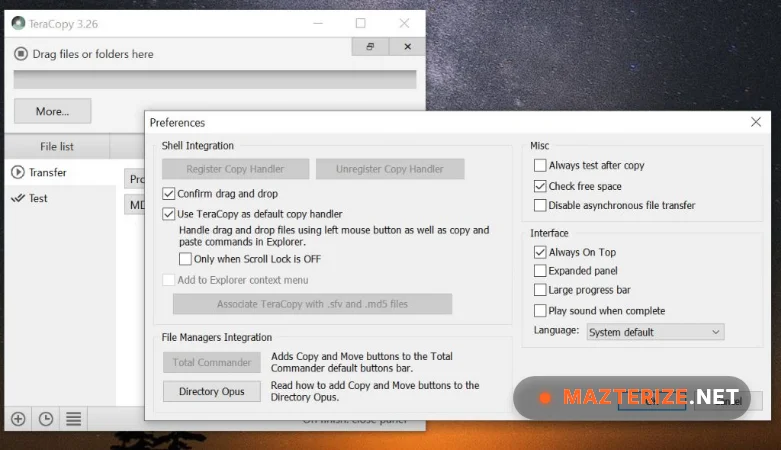Minimize the TeraCopy window
The height and width of the screenshot is (450, 781).
click(318, 23)
